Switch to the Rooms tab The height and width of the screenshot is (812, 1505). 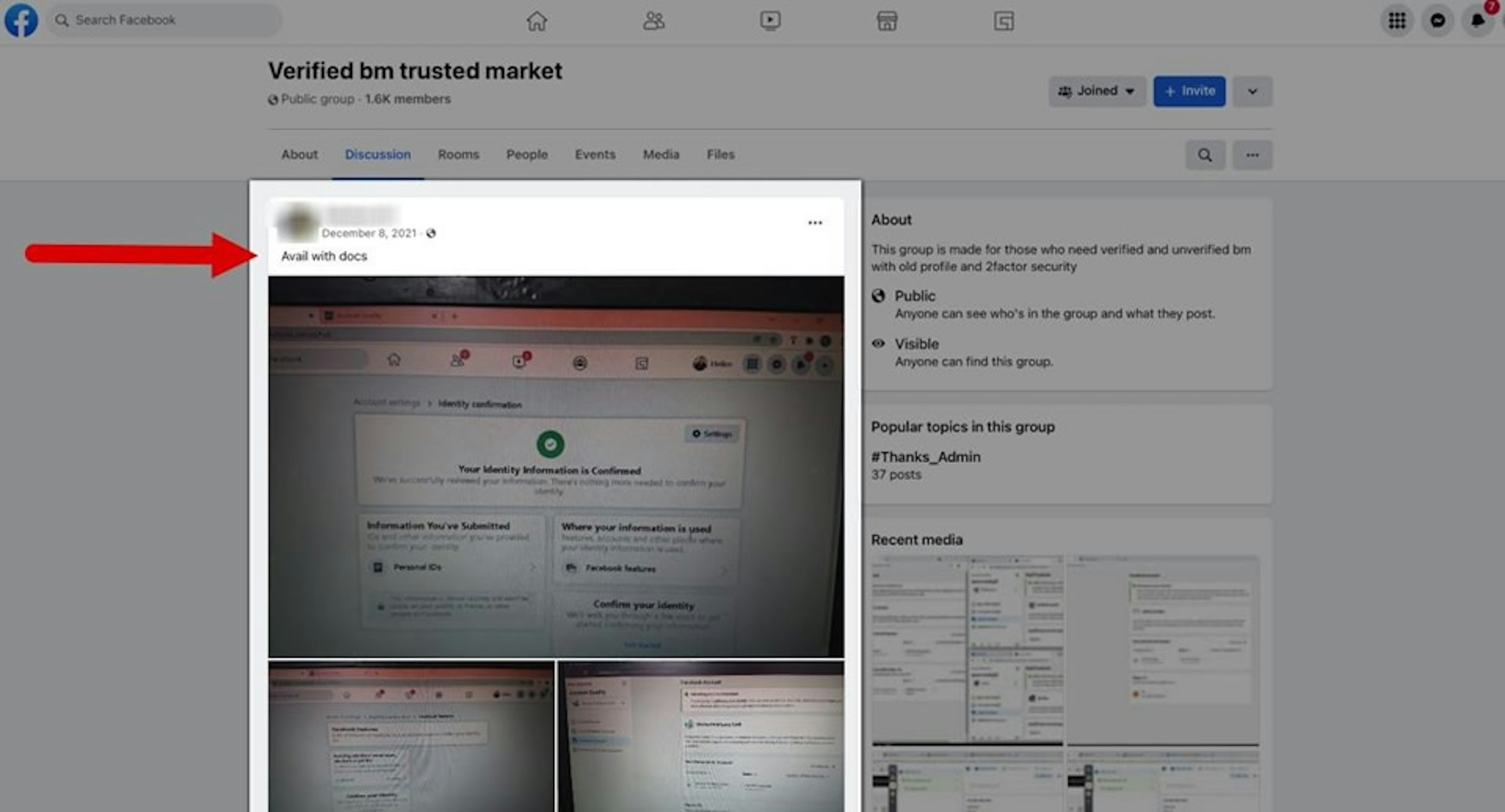[x=458, y=154]
